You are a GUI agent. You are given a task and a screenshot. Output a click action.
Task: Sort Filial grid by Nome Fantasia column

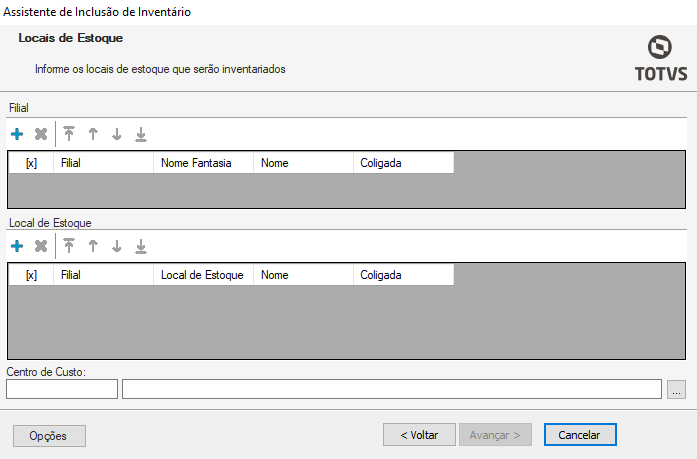pos(203,163)
